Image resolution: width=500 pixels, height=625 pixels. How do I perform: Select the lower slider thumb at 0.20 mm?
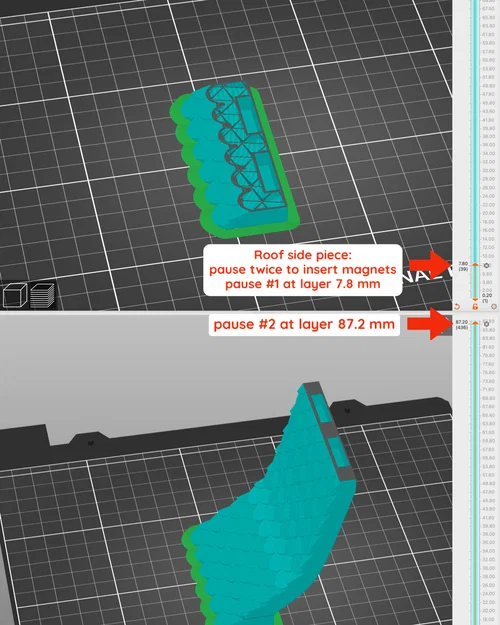click(x=475, y=300)
